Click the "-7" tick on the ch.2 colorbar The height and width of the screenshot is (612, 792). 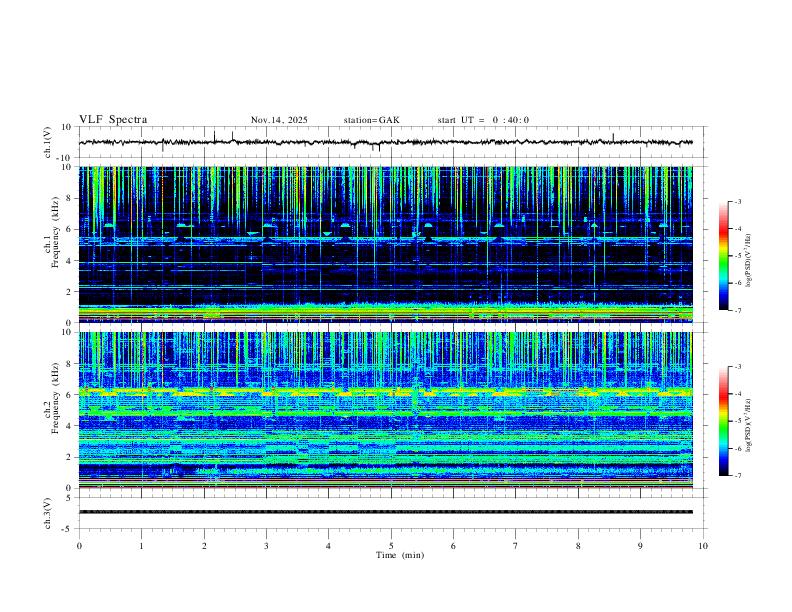pos(737,476)
